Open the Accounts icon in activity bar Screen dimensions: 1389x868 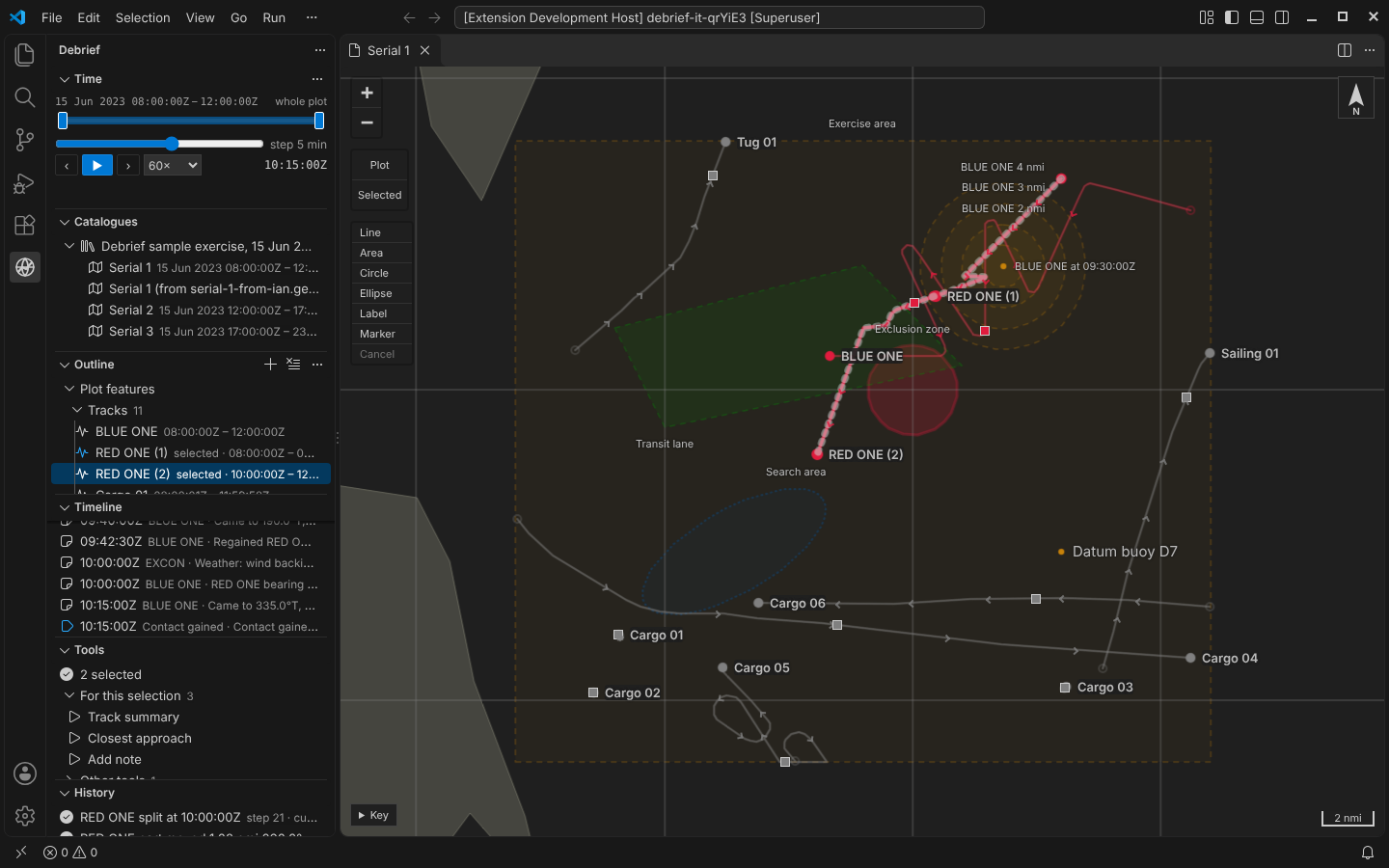(25, 773)
